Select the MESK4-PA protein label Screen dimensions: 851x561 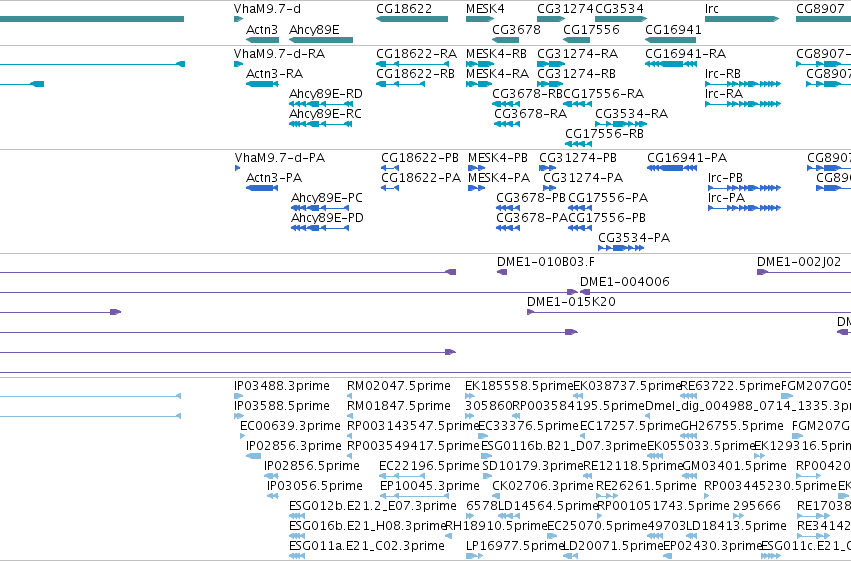pyautogui.click(x=499, y=178)
